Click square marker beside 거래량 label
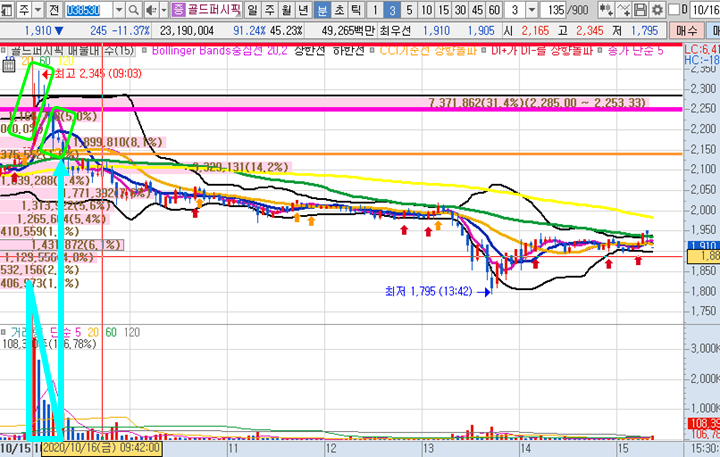Viewport: 720px width, 457px height. pyautogui.click(x=3, y=332)
